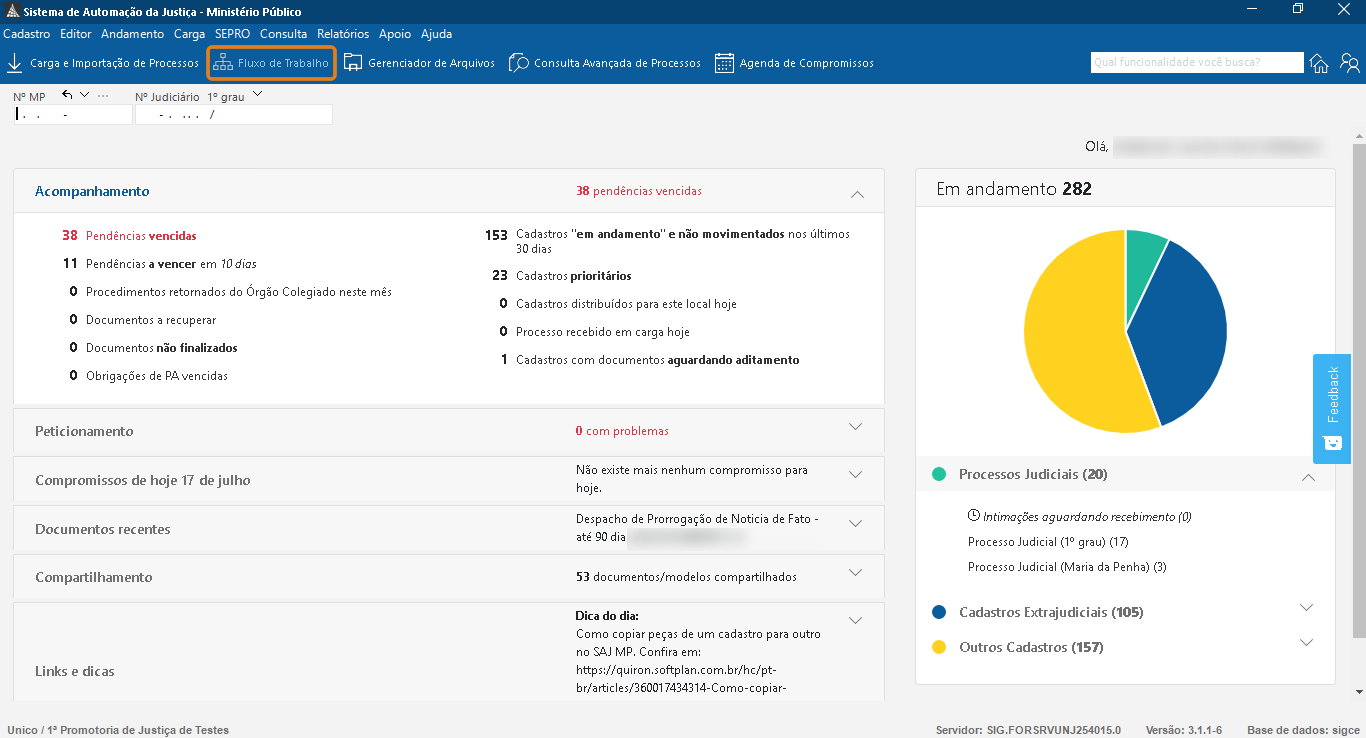The width and height of the screenshot is (1366, 738).
Task: Go to home via the house icon
Action: coord(1320,63)
